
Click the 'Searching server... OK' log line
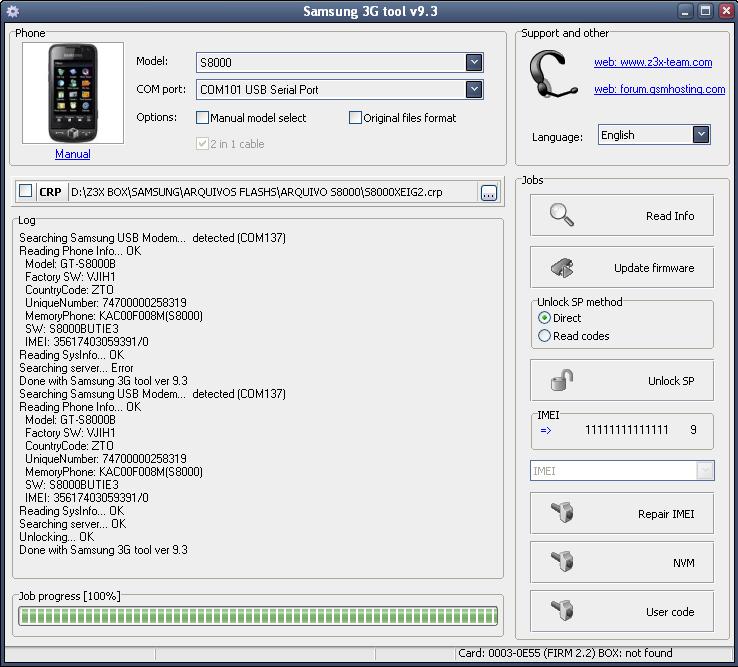pyautogui.click(x=72, y=523)
